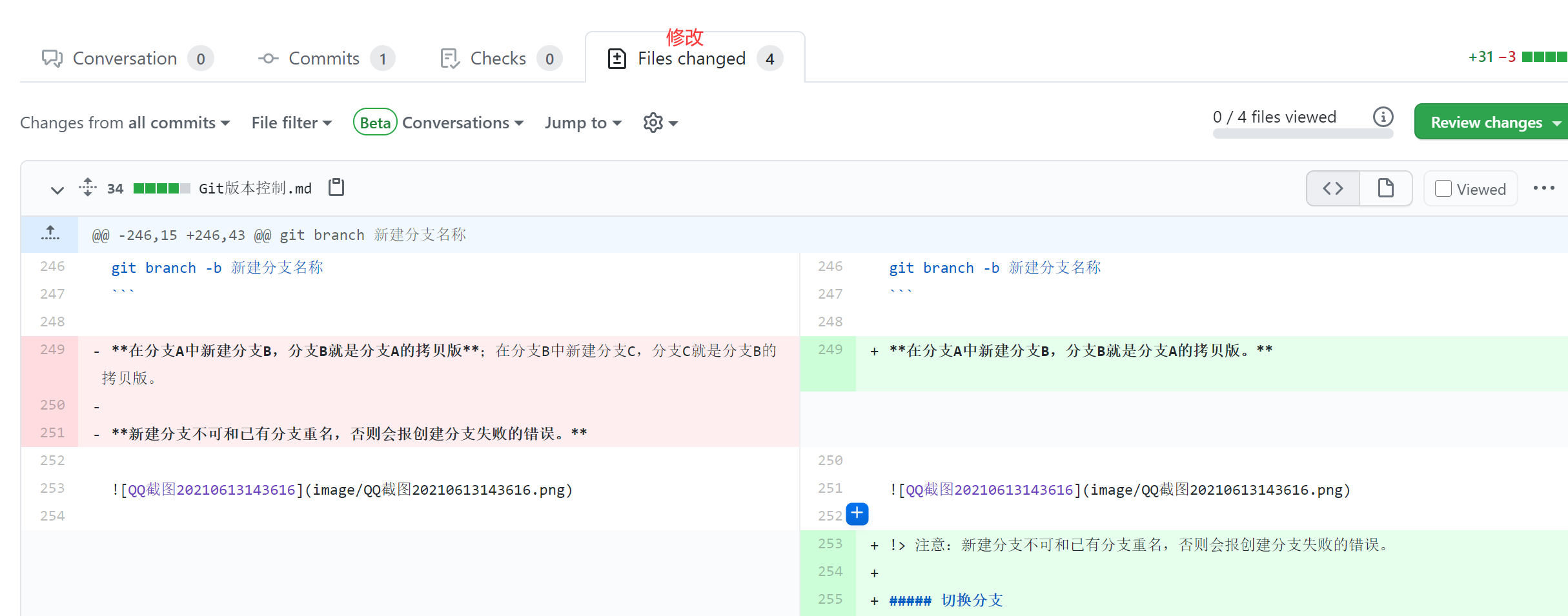Image resolution: width=1568 pixels, height=616 pixels.
Task: Click the files viewed progress bar
Action: [1303, 134]
